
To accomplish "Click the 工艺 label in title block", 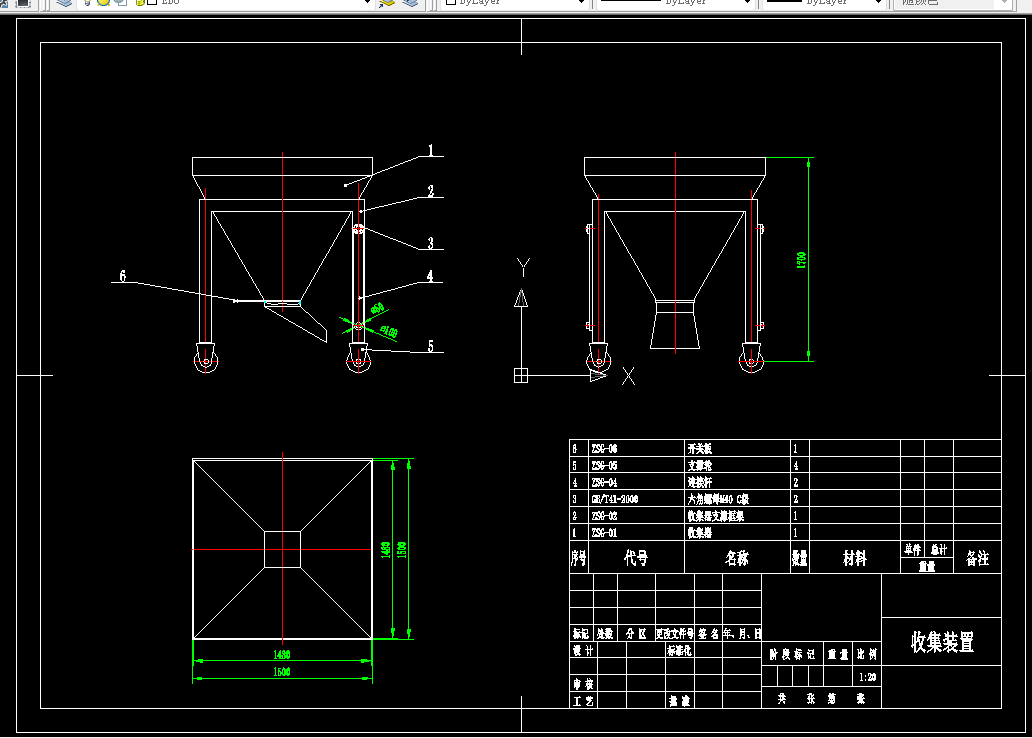I will tap(583, 701).
